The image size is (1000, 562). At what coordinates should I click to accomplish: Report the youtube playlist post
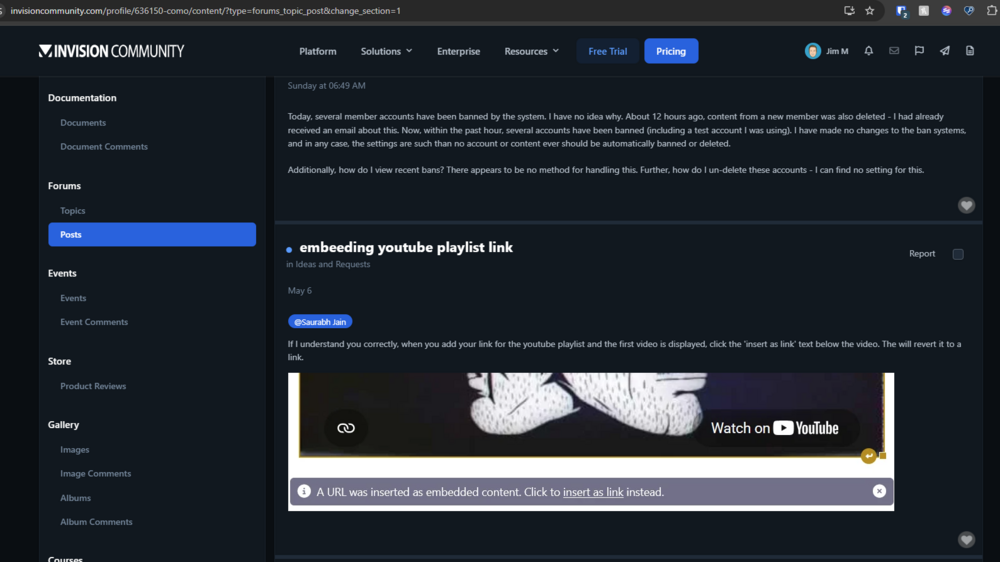coord(922,253)
